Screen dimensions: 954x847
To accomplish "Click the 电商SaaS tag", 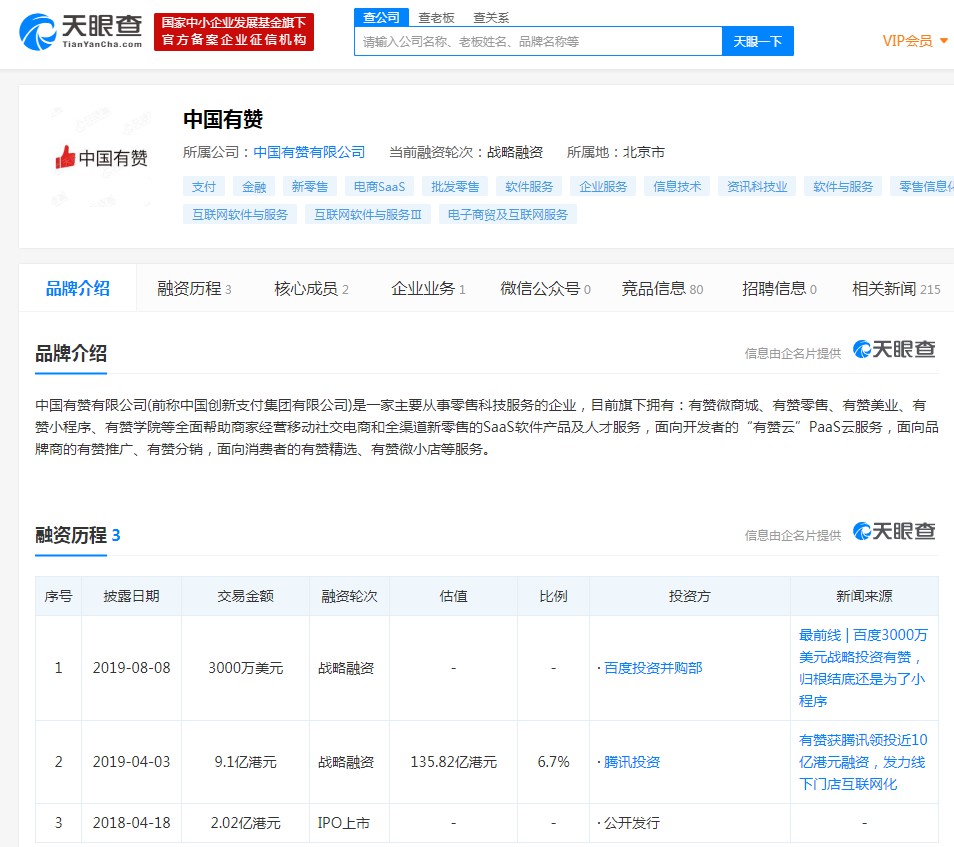I will 379,187.
